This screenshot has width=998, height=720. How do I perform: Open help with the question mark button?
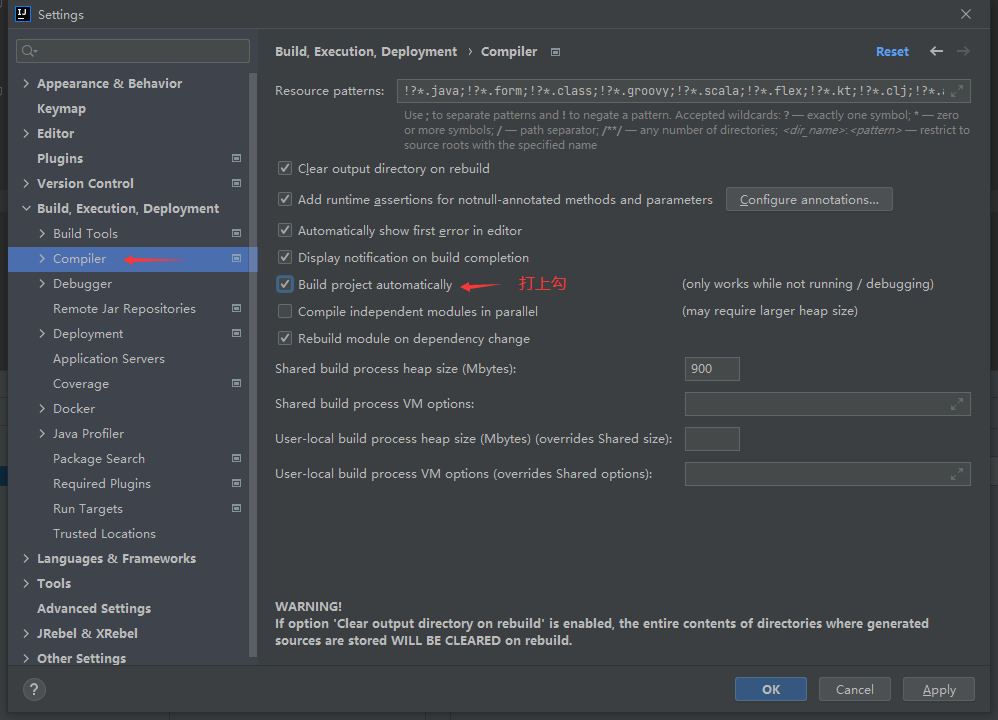point(34,689)
